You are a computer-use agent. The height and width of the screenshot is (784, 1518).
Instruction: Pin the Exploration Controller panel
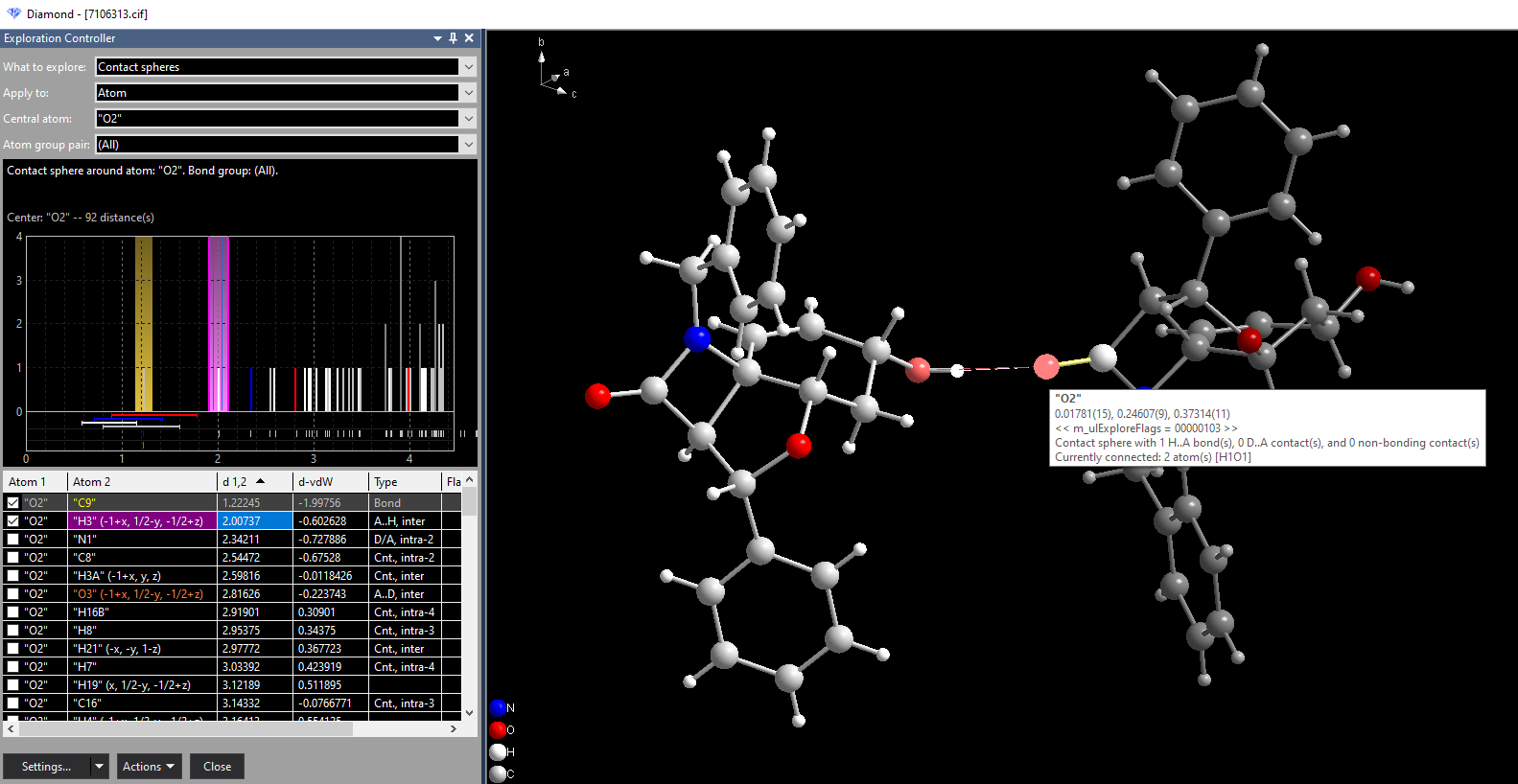coord(454,38)
